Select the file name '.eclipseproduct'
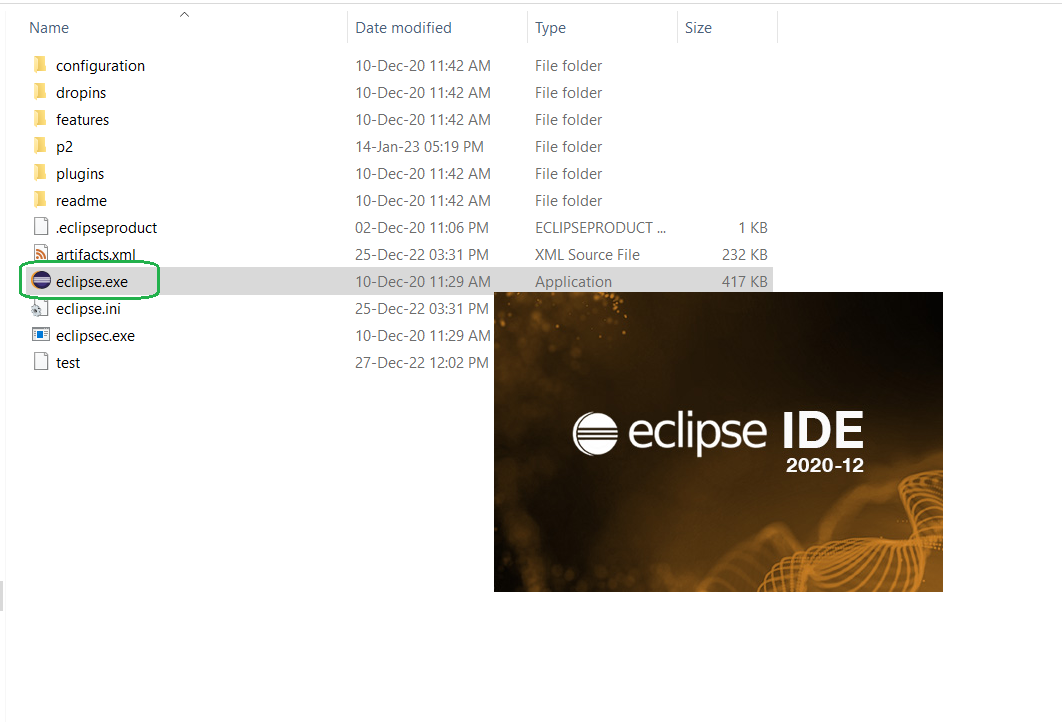The width and height of the screenshot is (1062, 722). (106, 228)
